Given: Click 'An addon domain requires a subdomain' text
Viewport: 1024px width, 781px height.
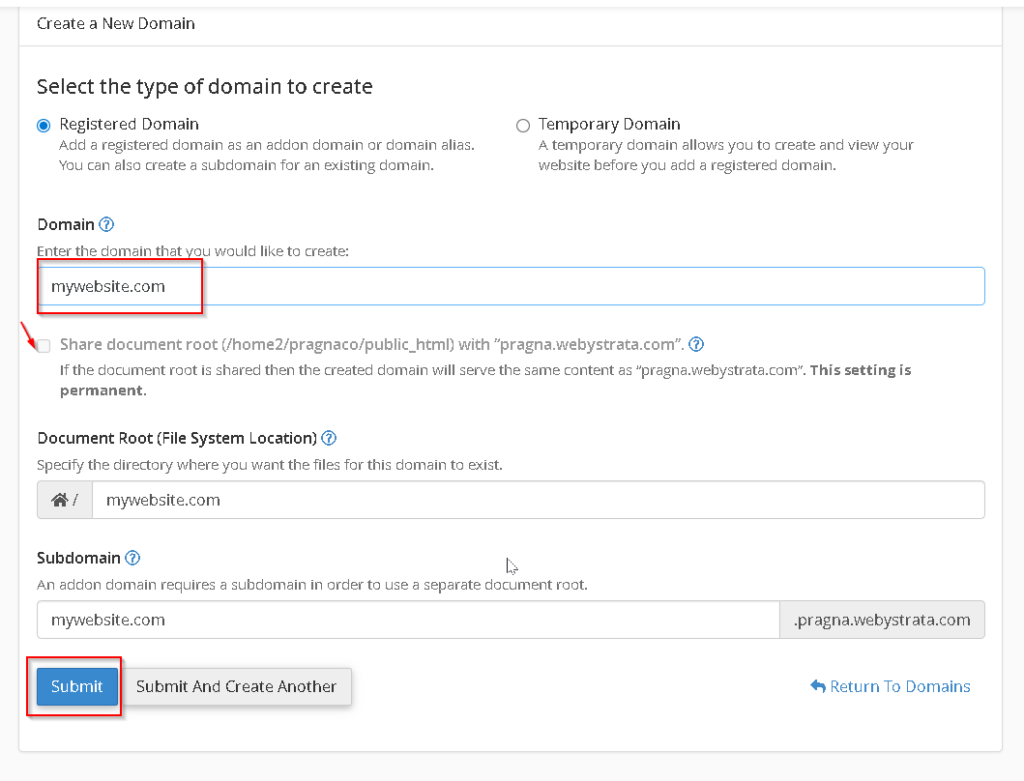Looking at the screenshot, I should coord(312,584).
